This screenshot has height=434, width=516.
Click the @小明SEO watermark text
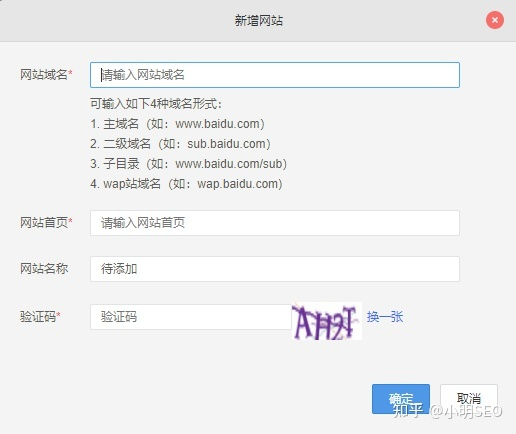click(466, 411)
